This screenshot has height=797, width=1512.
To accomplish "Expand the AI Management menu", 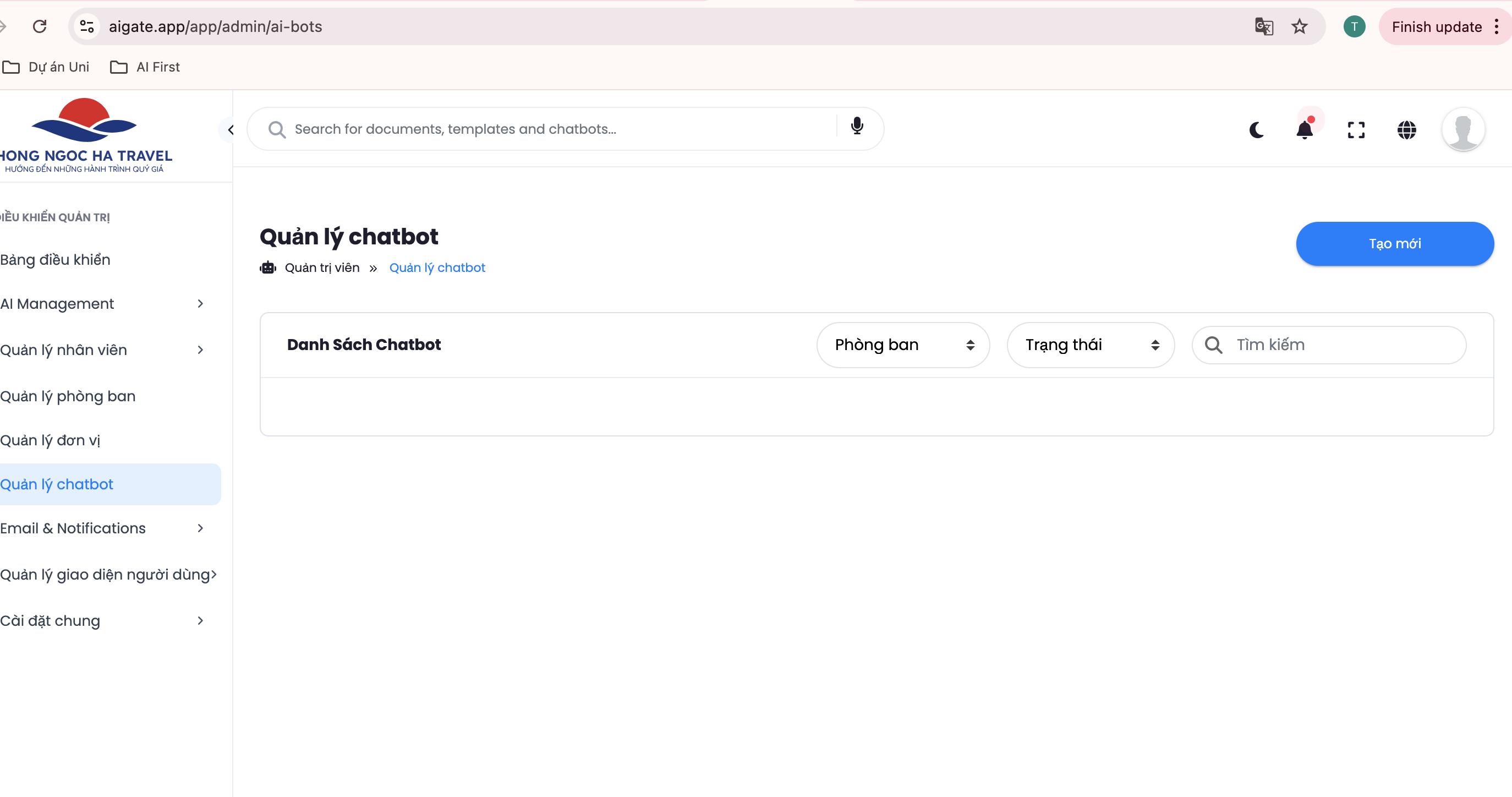I will (103, 304).
